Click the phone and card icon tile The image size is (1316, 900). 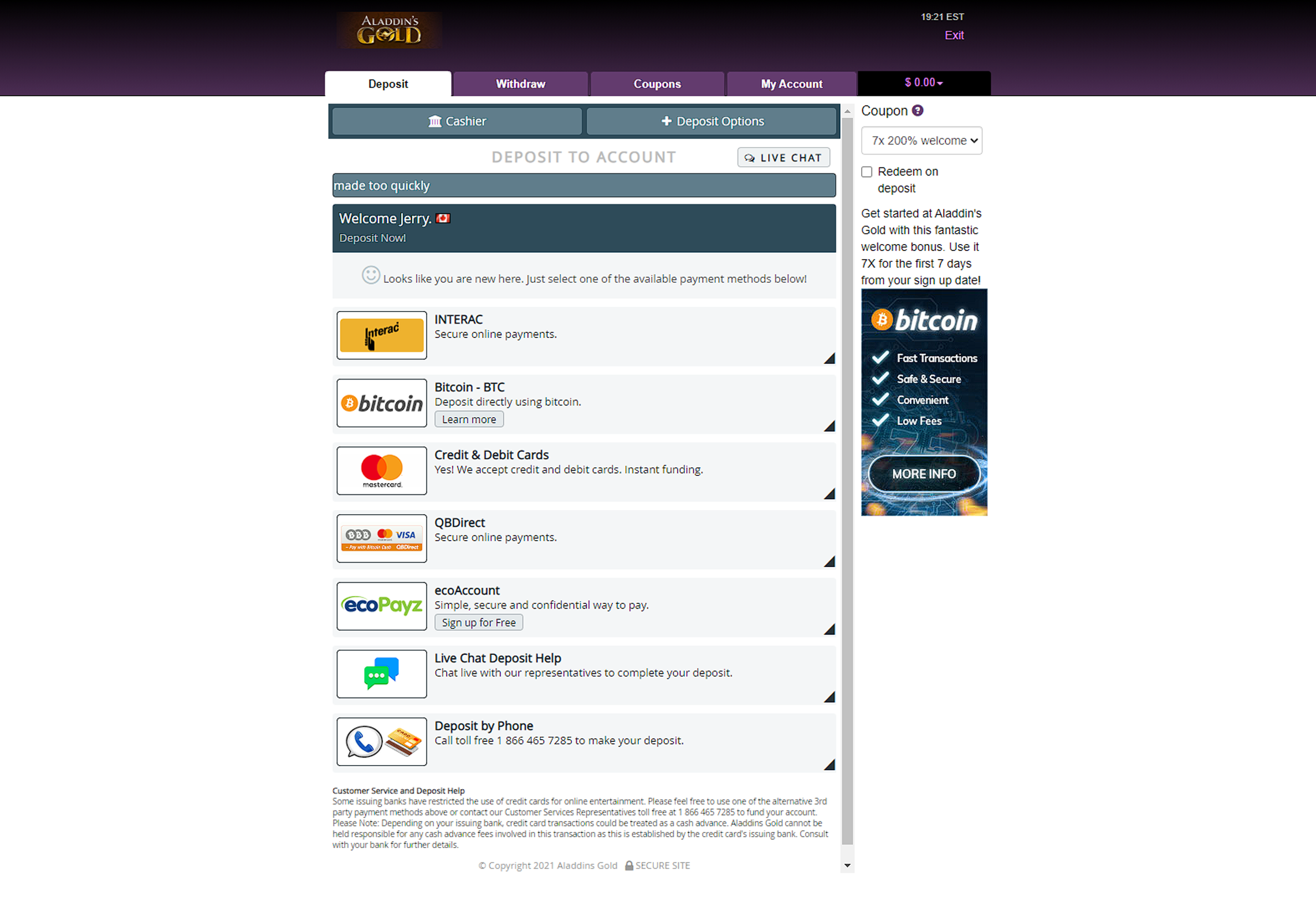(382, 742)
